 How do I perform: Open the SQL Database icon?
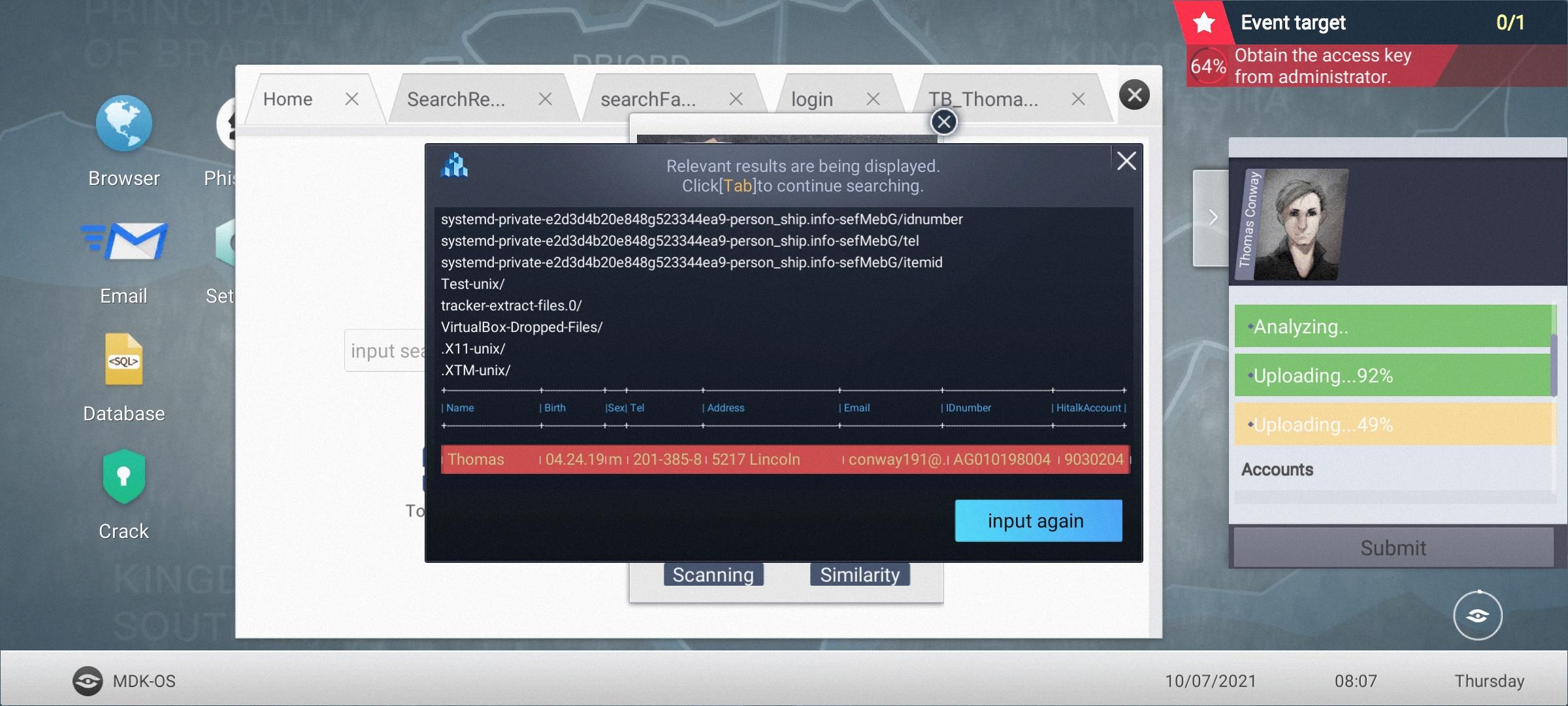tap(123, 360)
